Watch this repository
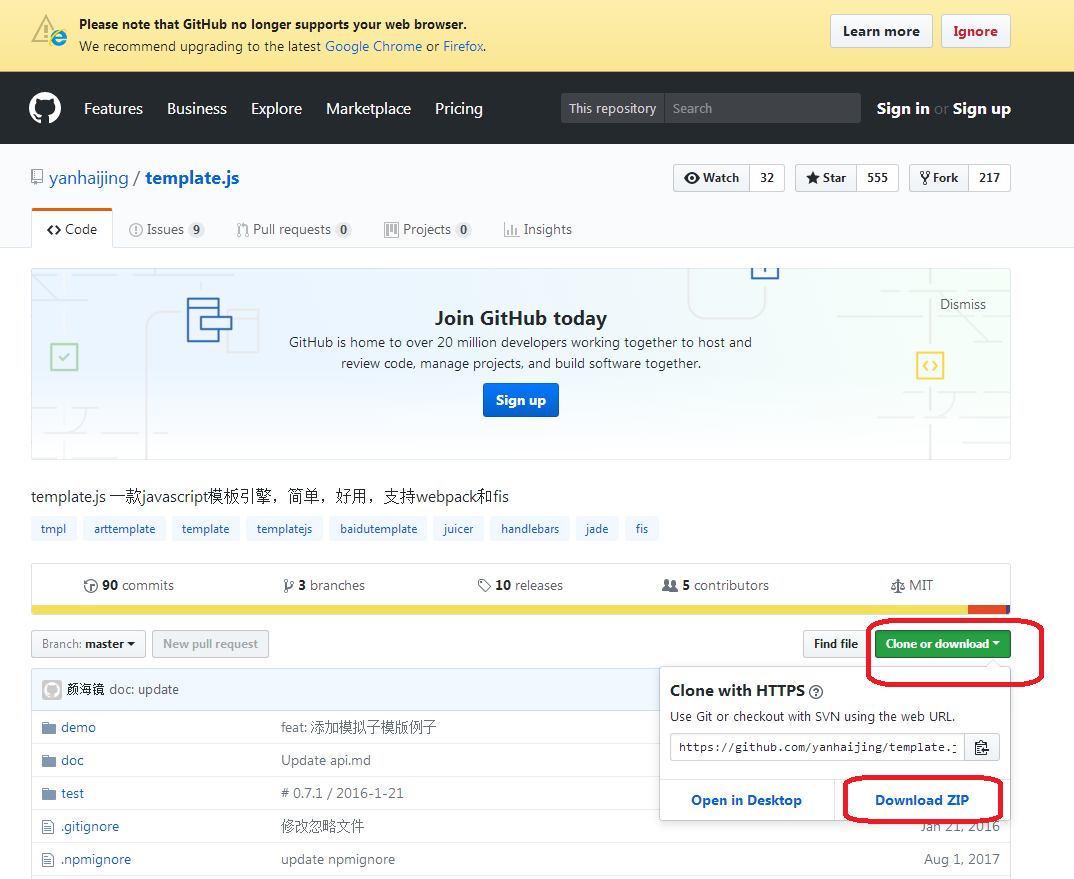 (712, 178)
